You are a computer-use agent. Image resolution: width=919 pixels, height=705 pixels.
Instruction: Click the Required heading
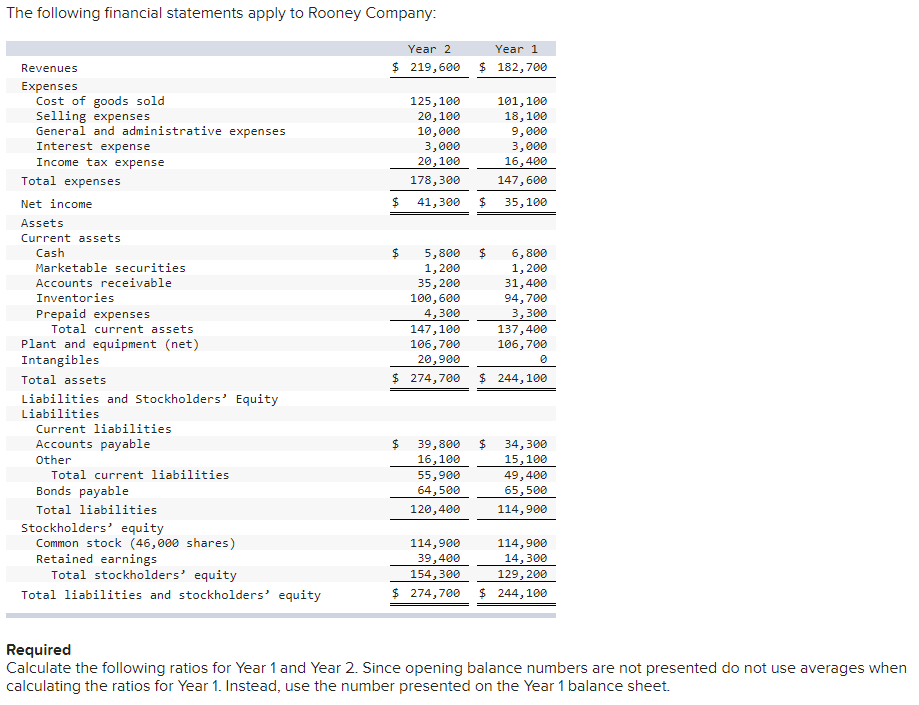click(39, 650)
